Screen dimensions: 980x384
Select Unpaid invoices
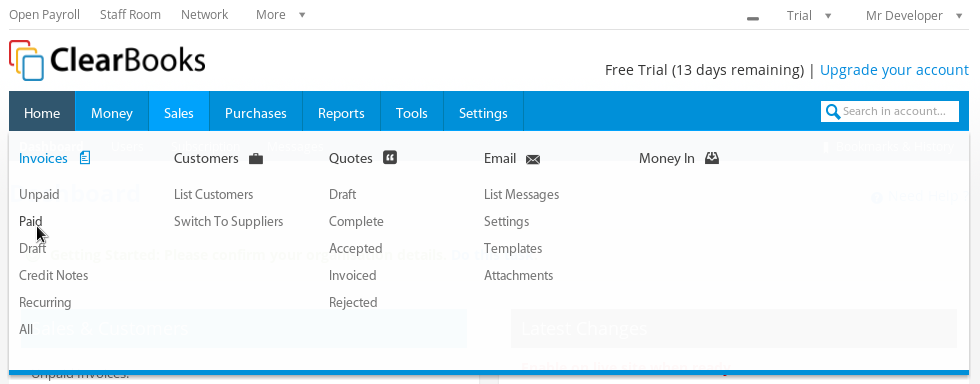point(39,195)
